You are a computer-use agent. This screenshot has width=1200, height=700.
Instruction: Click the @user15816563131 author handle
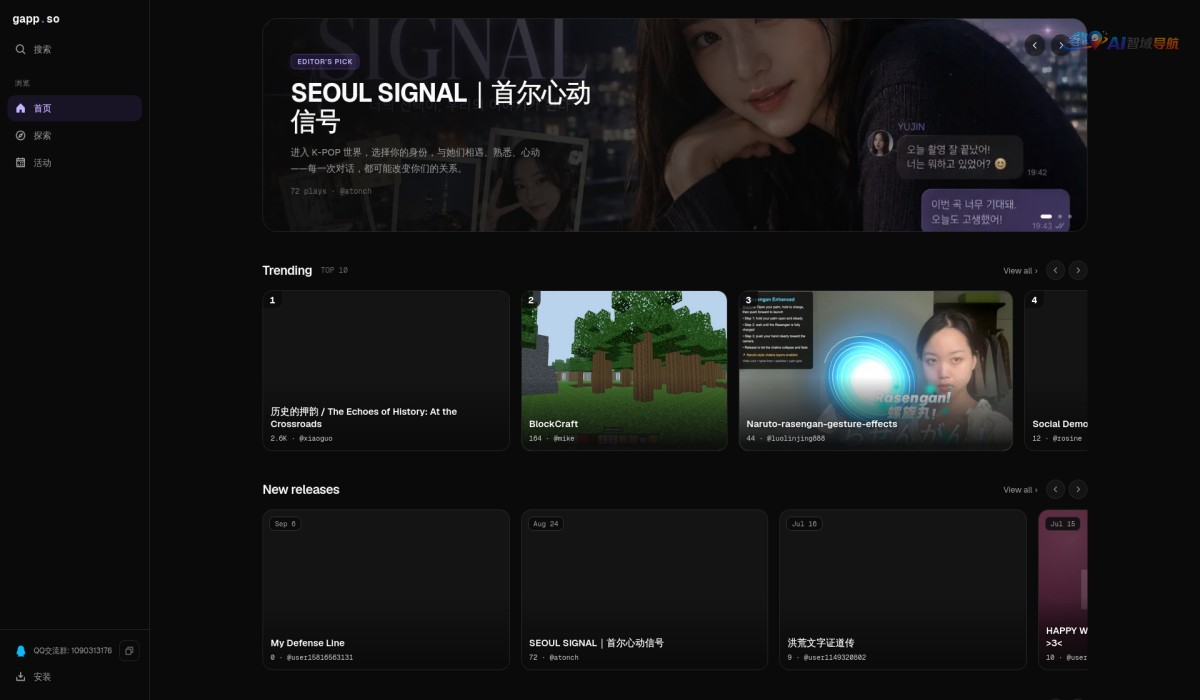click(320, 658)
